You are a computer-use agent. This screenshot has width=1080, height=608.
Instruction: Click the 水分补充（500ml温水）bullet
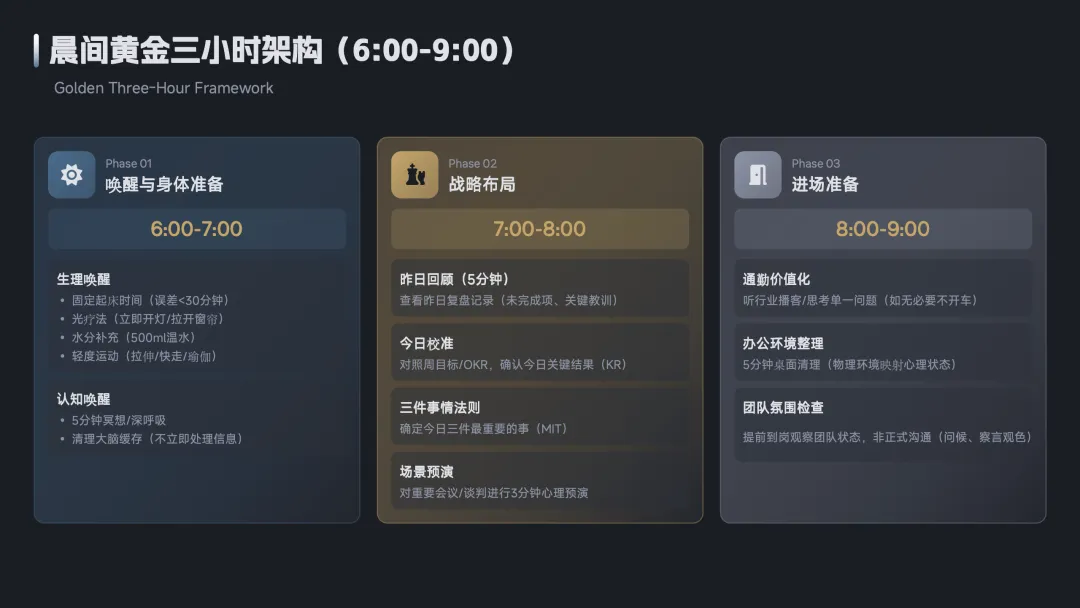point(134,337)
